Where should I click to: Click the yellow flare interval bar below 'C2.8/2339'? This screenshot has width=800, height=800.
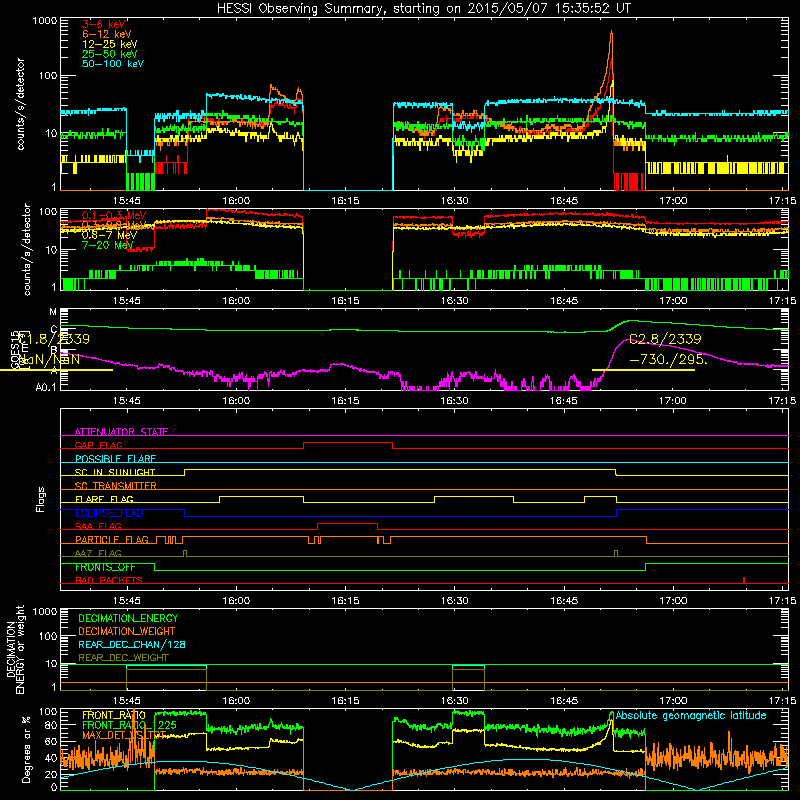pos(643,369)
